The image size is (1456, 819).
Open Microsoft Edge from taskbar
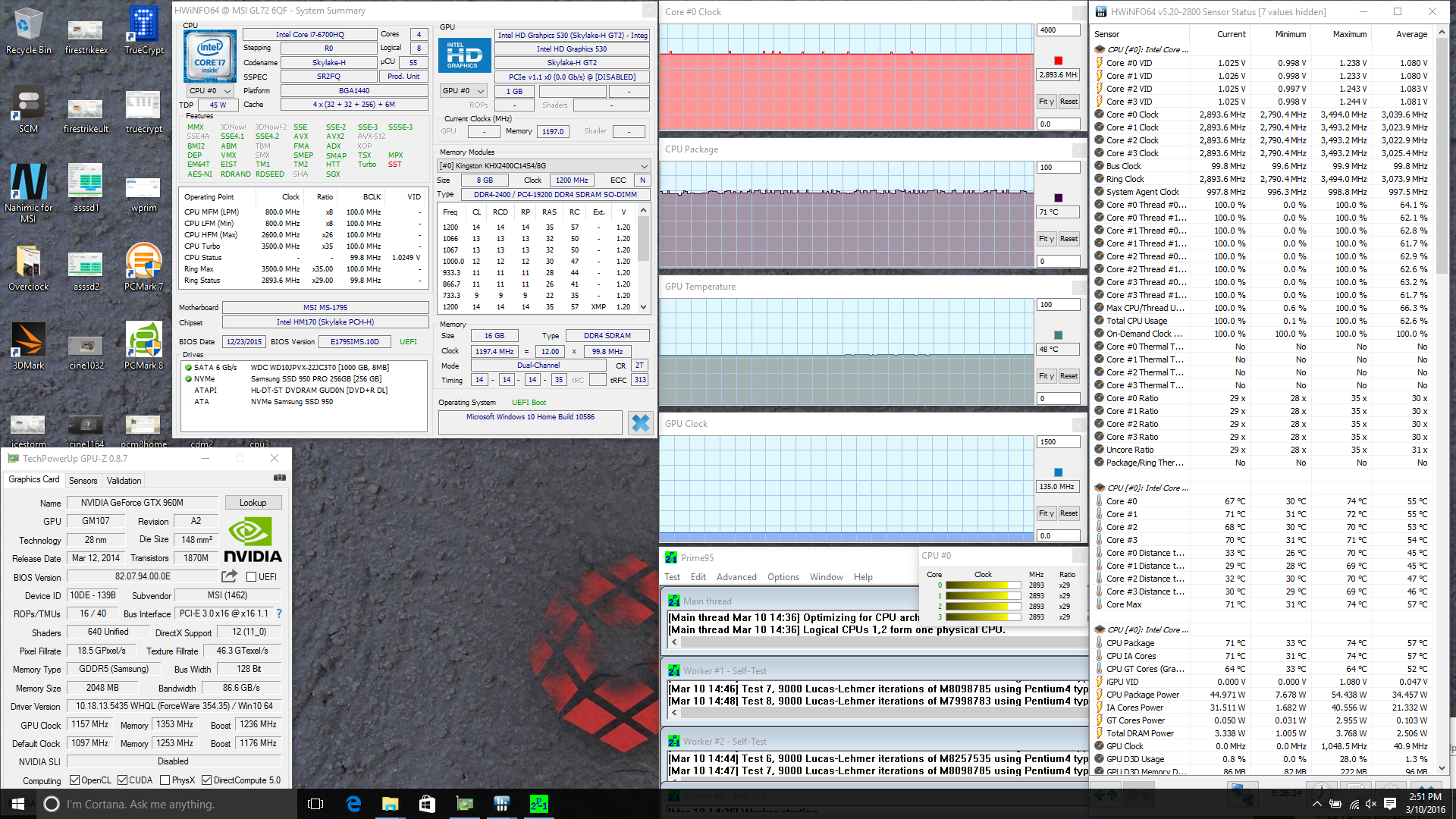click(353, 804)
